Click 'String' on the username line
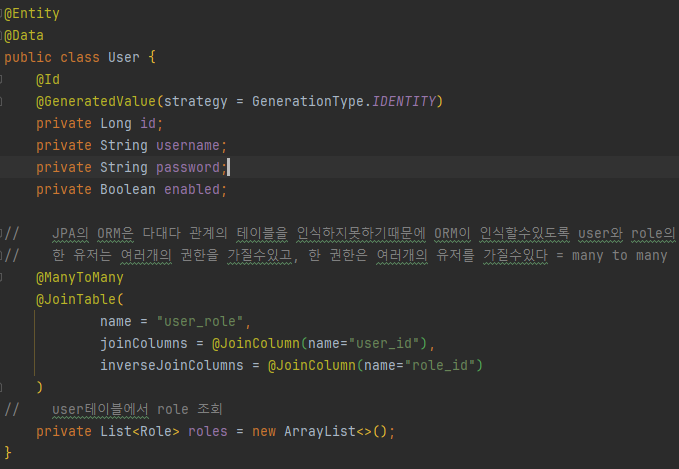The width and height of the screenshot is (679, 469). click(x=123, y=146)
